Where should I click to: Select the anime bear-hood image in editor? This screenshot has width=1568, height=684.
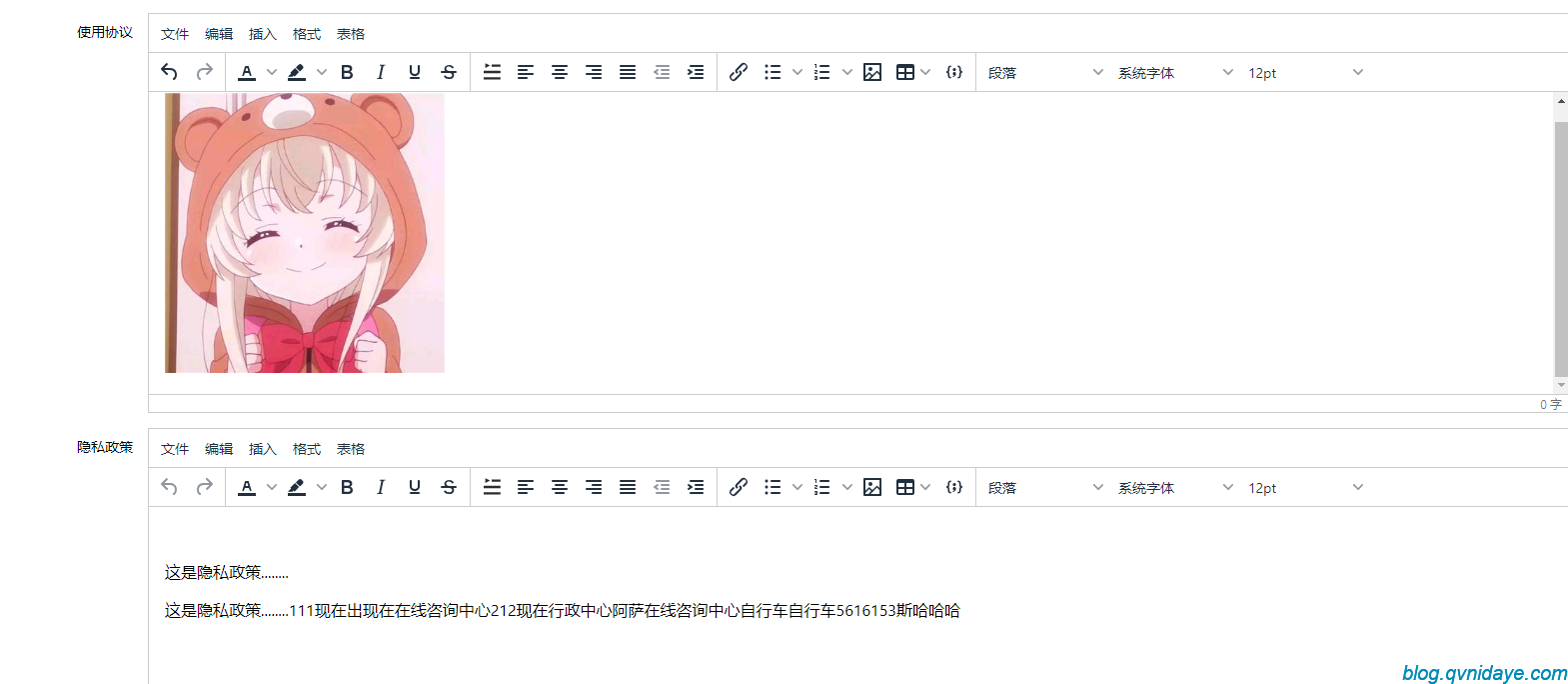(x=305, y=233)
